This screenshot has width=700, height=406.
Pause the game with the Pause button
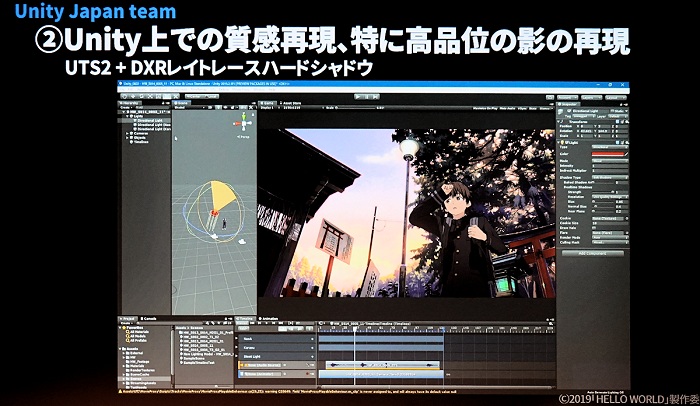click(x=367, y=96)
